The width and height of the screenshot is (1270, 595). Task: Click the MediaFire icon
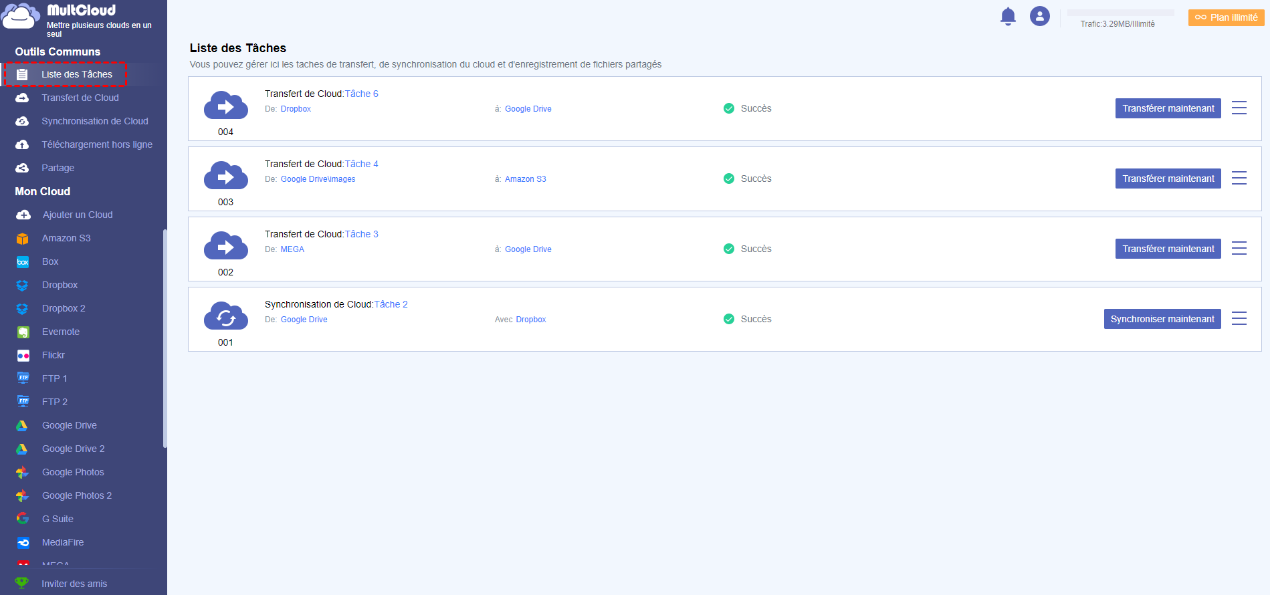[x=22, y=542]
